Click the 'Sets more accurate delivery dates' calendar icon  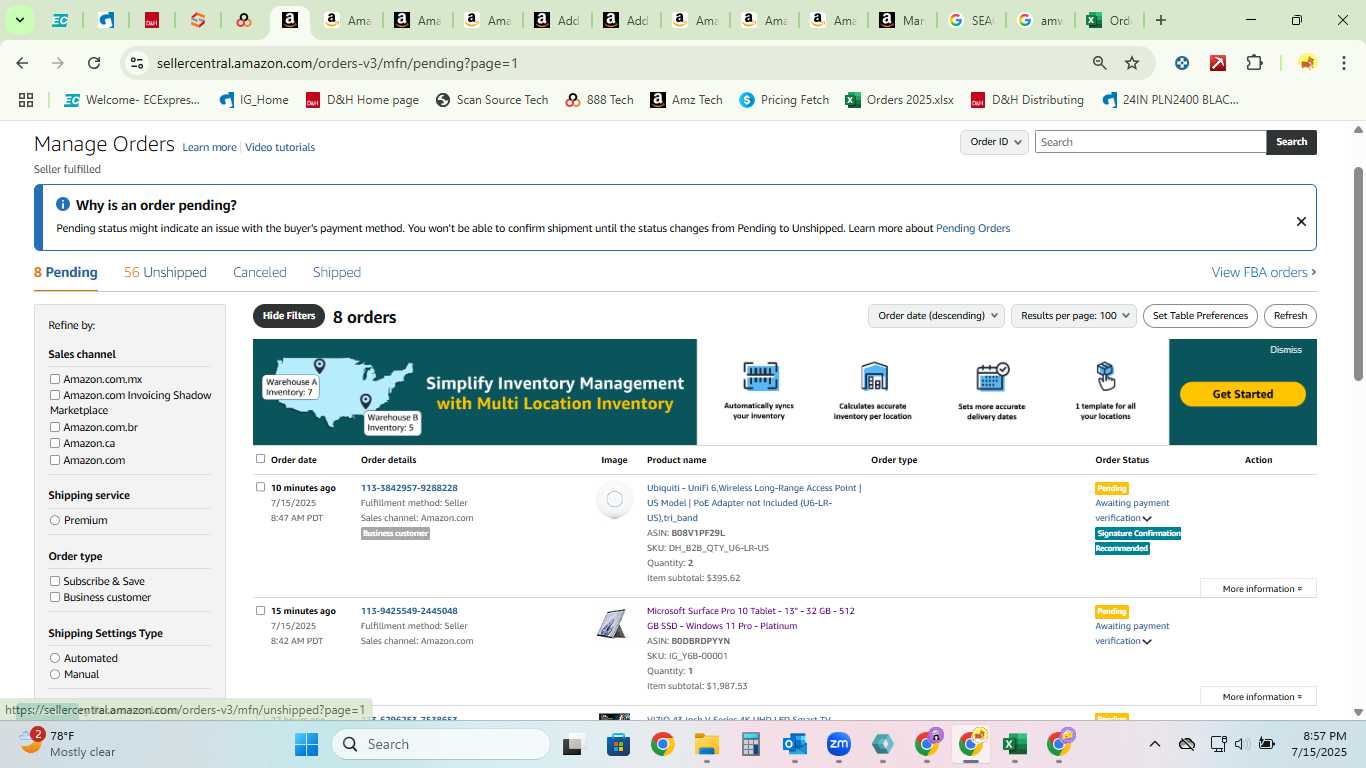[991, 377]
